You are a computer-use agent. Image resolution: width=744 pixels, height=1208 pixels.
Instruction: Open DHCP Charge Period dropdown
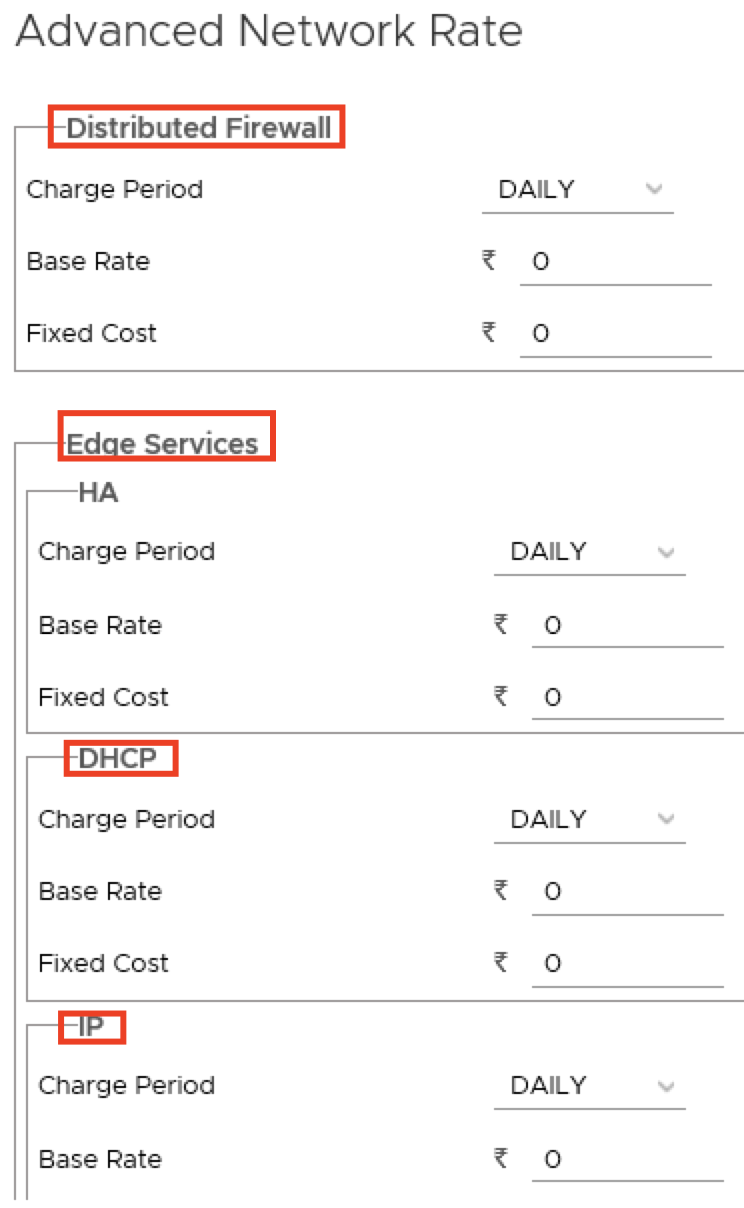(x=587, y=820)
